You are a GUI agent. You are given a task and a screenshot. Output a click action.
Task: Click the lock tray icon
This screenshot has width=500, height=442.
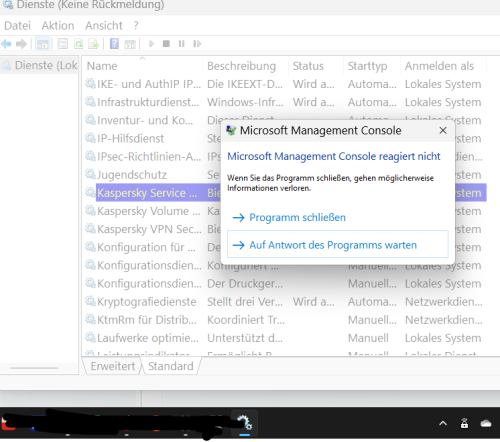(x=464, y=423)
